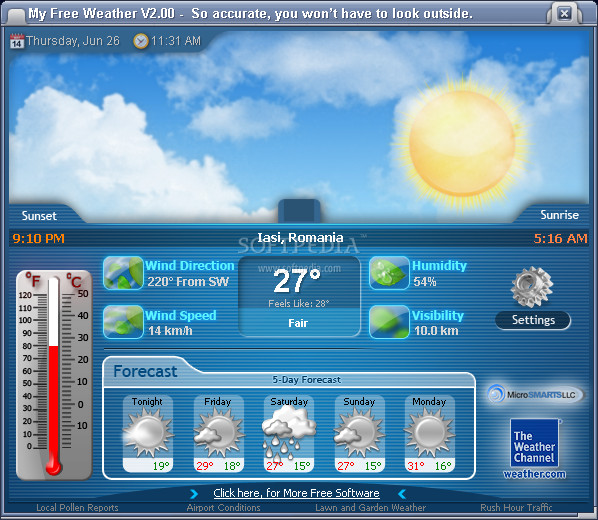Select the Tonight forecast sun icon
The width and height of the screenshot is (598, 520).
coord(148,432)
